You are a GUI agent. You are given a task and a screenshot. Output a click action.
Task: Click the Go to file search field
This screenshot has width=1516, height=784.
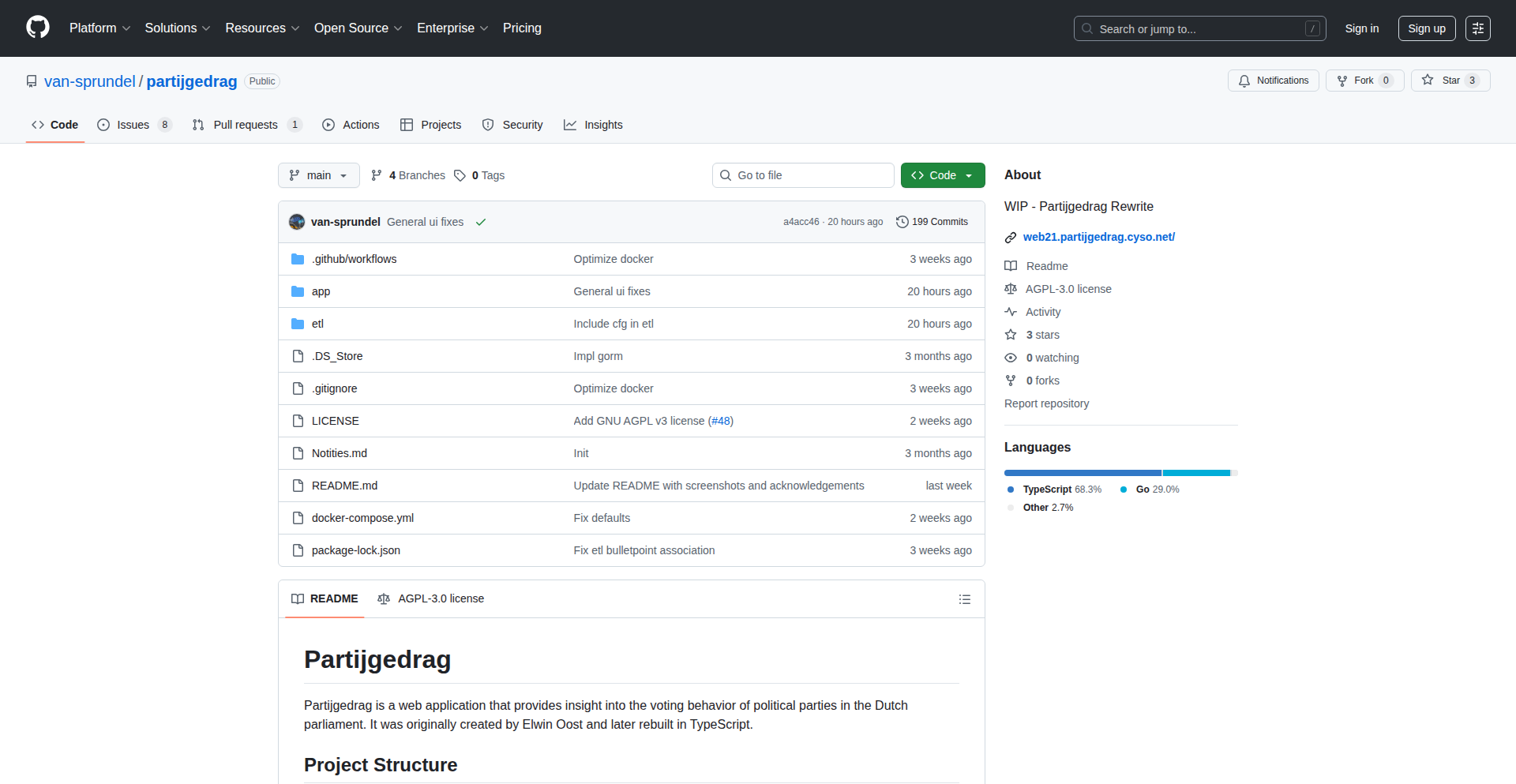(803, 175)
